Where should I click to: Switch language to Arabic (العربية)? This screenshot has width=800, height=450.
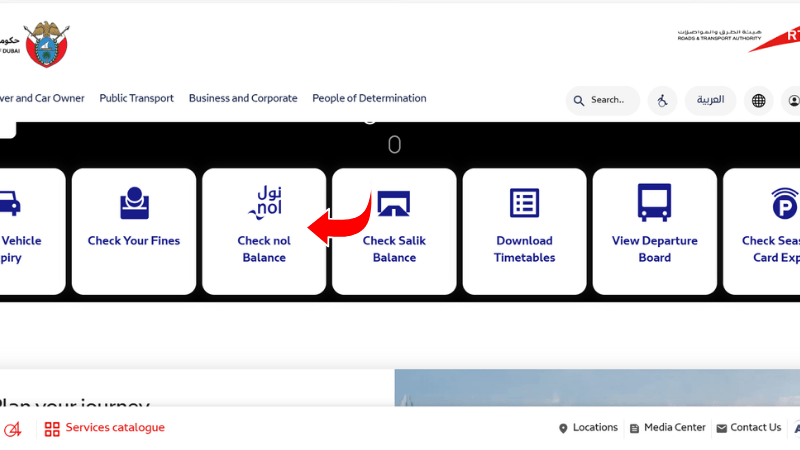[710, 101]
